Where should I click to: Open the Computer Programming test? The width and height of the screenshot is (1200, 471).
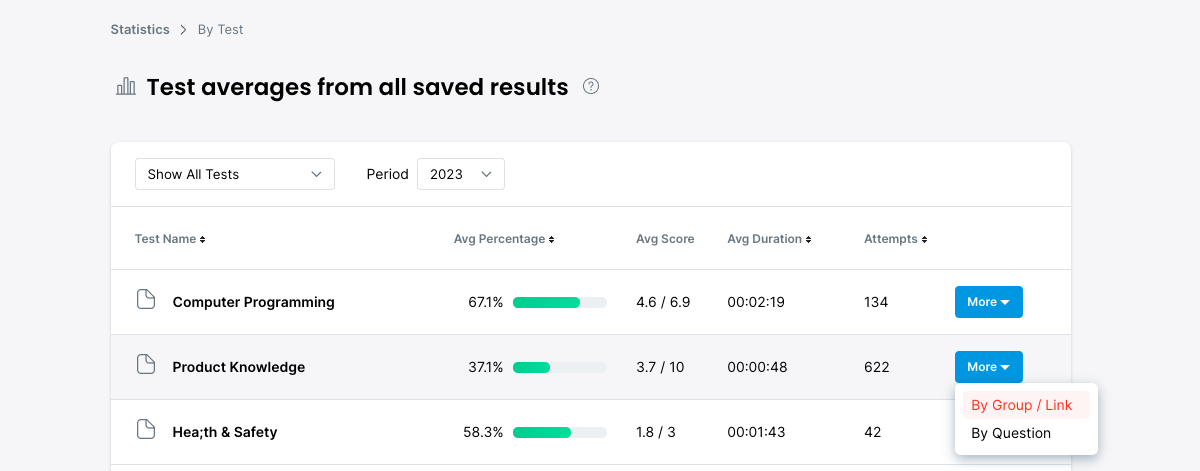point(253,302)
